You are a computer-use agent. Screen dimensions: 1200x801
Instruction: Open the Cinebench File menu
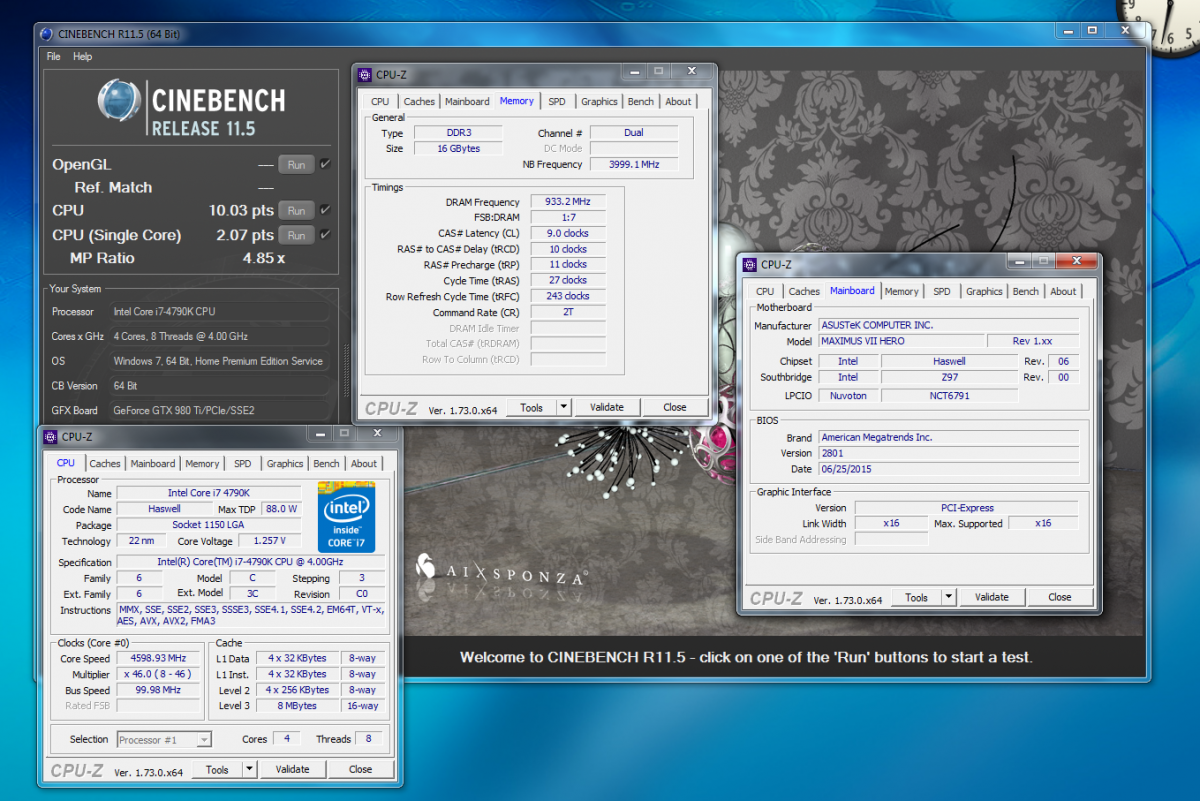[54, 57]
